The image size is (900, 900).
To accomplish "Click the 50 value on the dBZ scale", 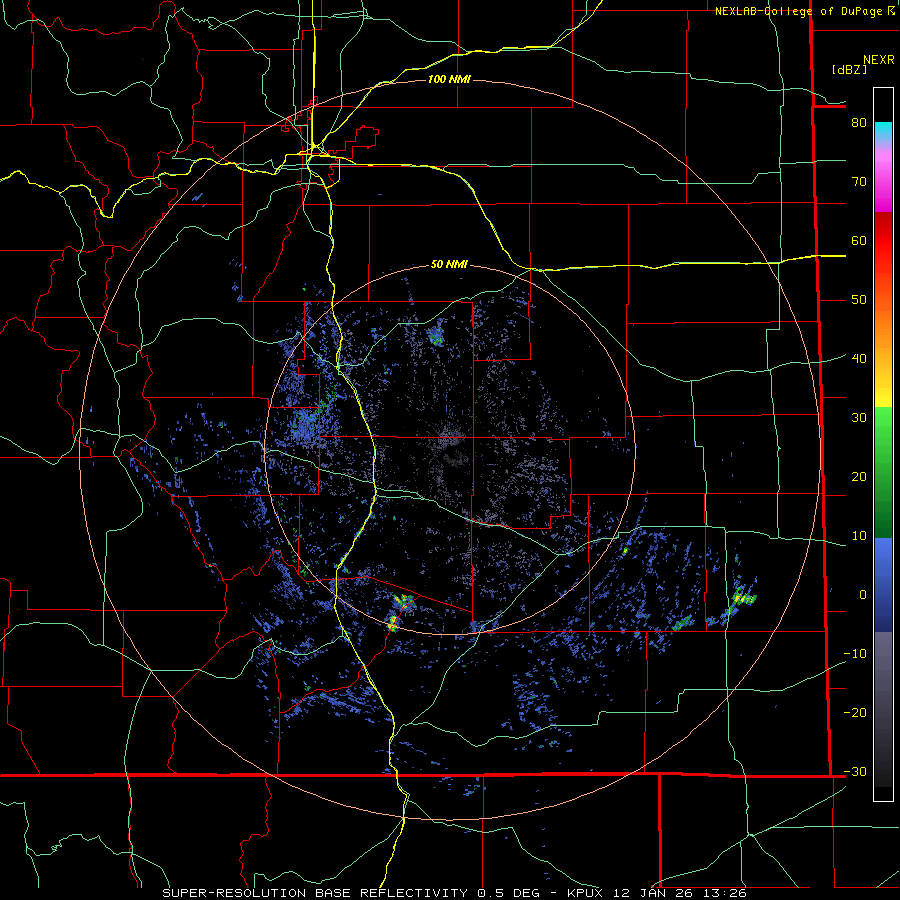I will [x=859, y=300].
